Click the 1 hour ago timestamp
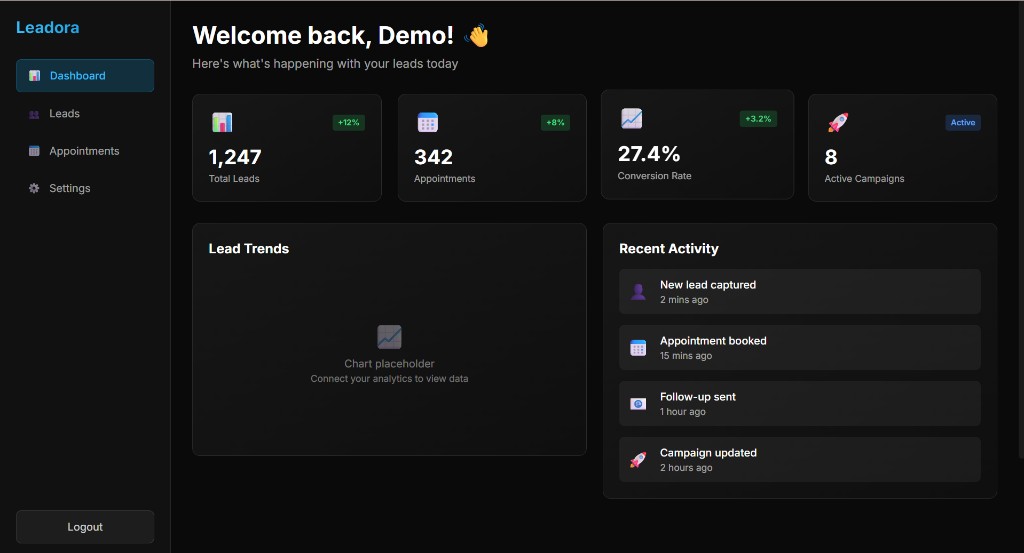Viewport: 1024px width, 553px height. (x=682, y=412)
